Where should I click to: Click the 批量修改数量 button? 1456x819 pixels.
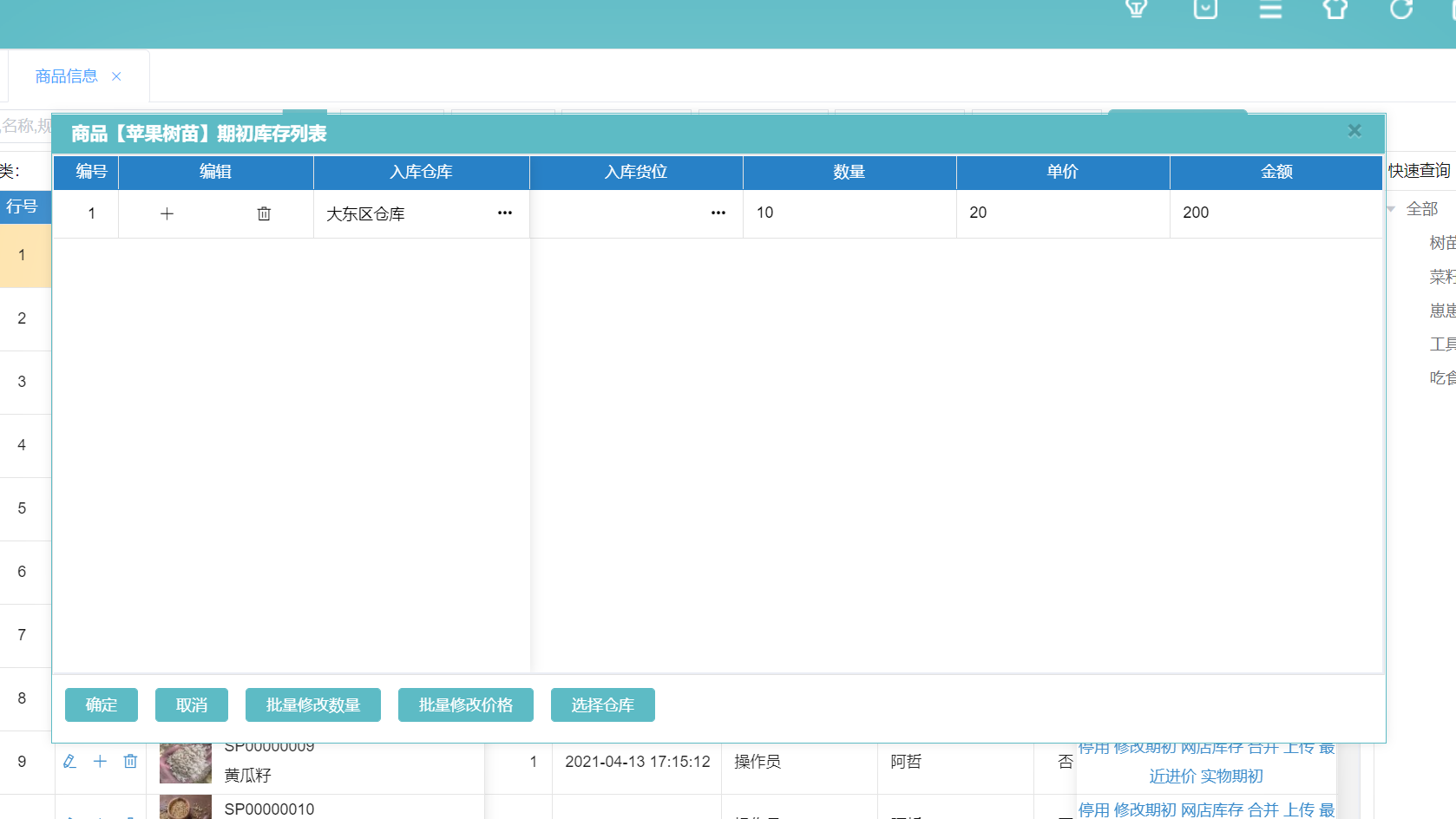[x=313, y=705]
